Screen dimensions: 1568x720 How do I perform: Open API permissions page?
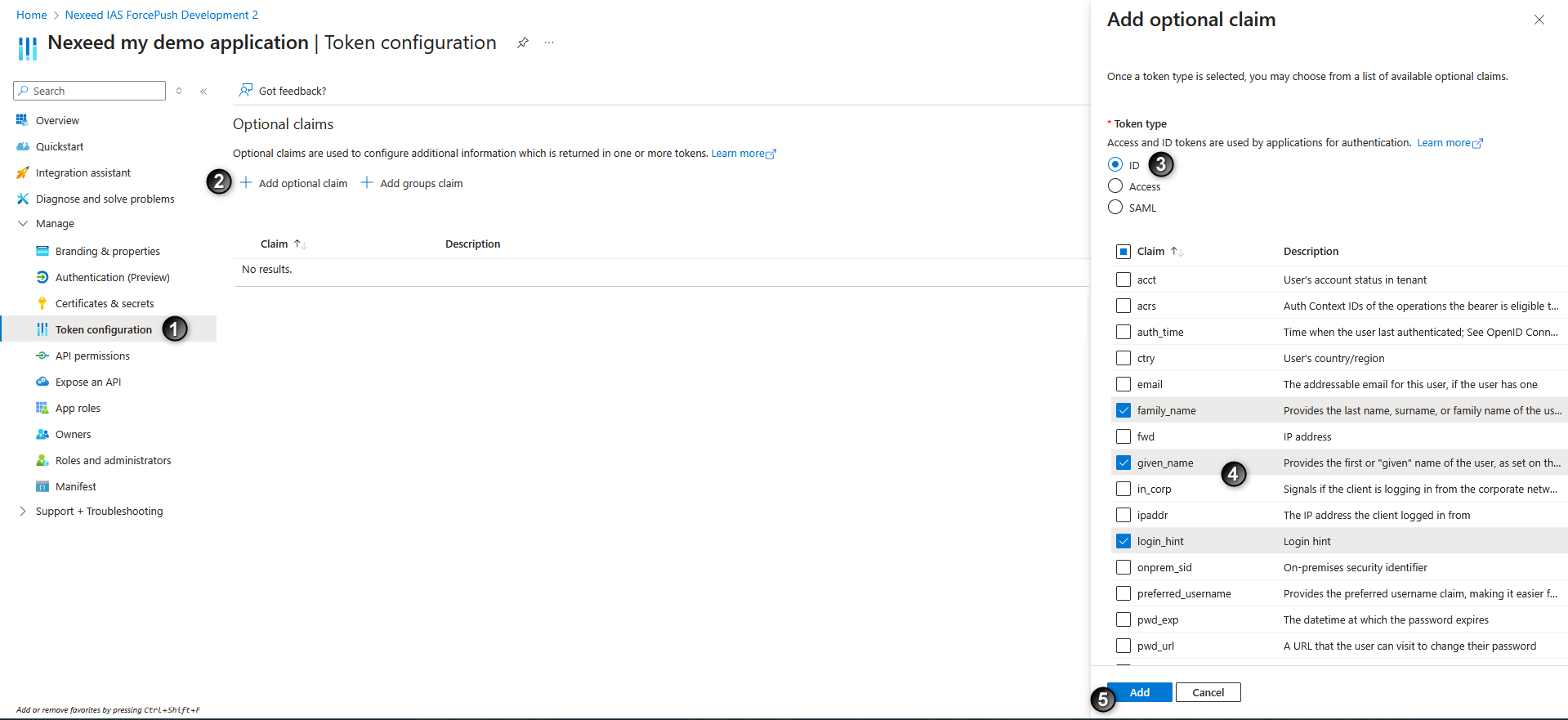pos(92,356)
